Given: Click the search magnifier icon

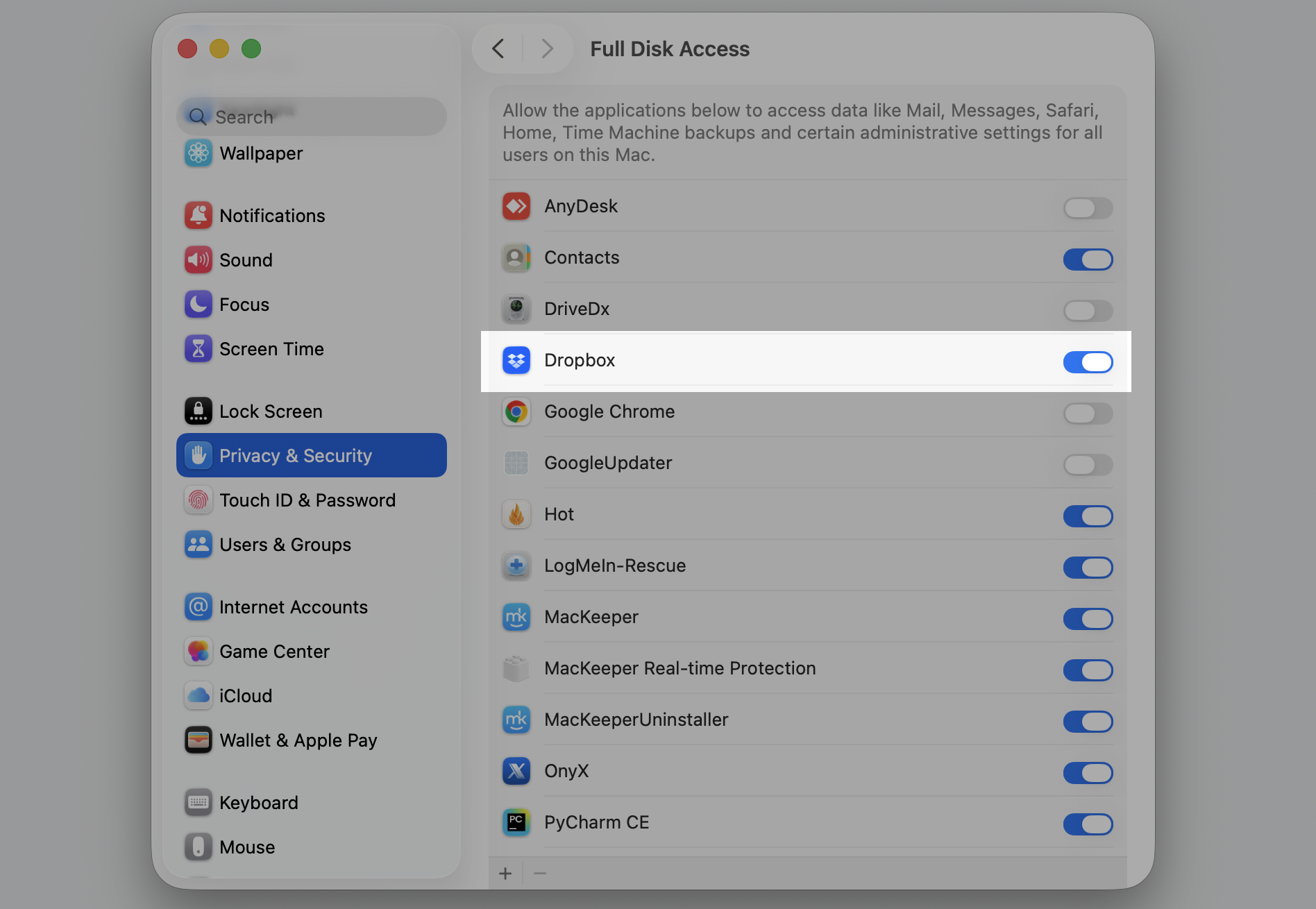Looking at the screenshot, I should 198,117.
